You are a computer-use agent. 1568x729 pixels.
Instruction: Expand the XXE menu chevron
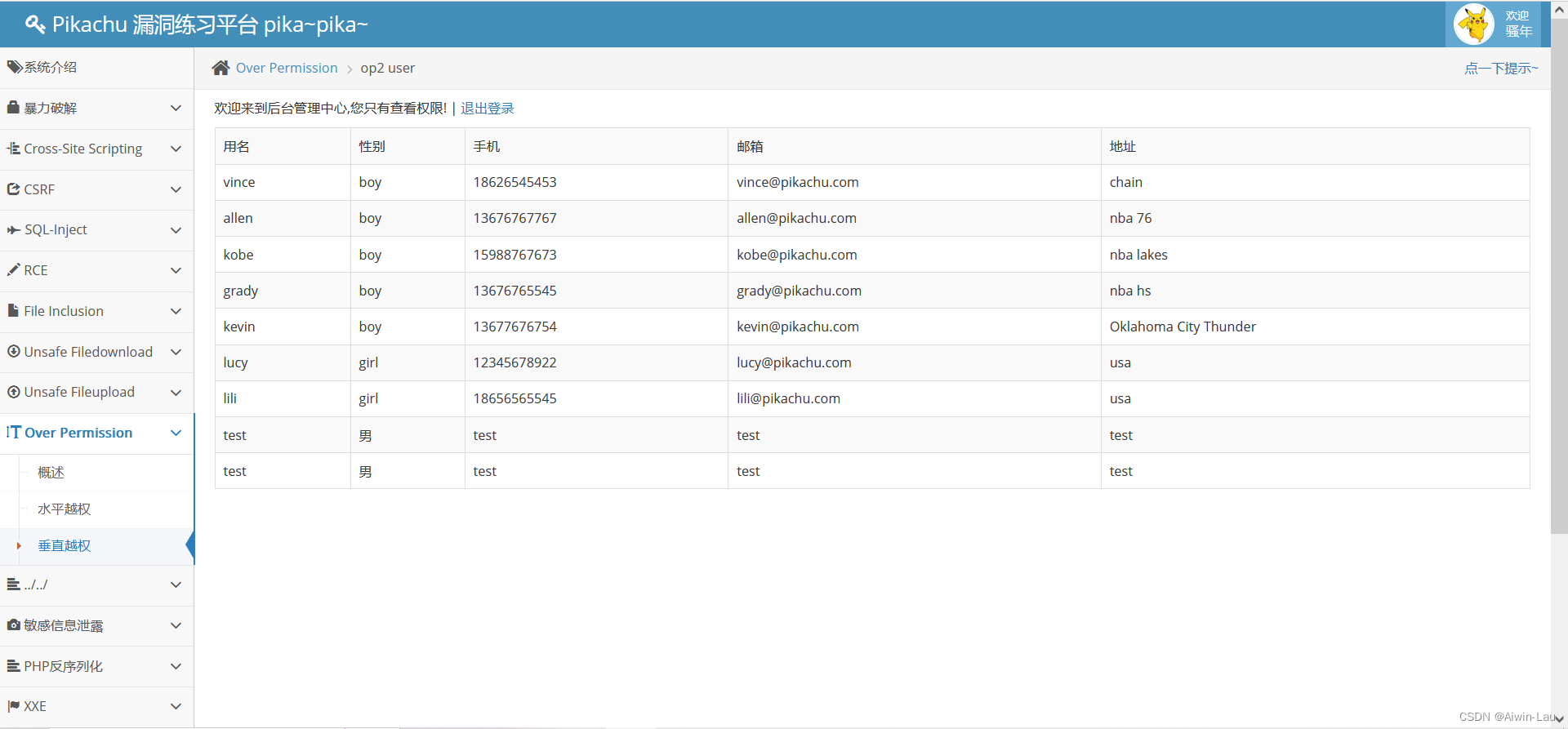click(176, 706)
